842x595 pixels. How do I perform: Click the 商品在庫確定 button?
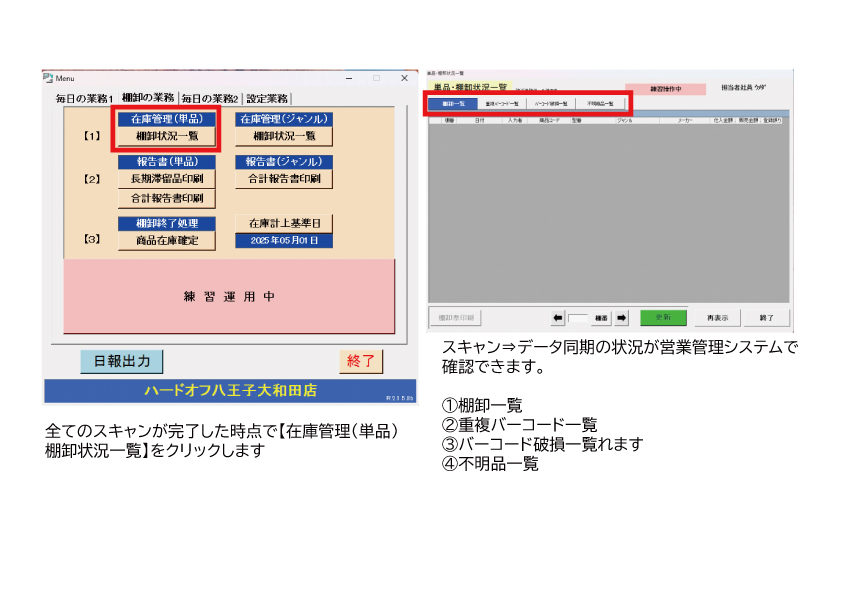coord(167,240)
